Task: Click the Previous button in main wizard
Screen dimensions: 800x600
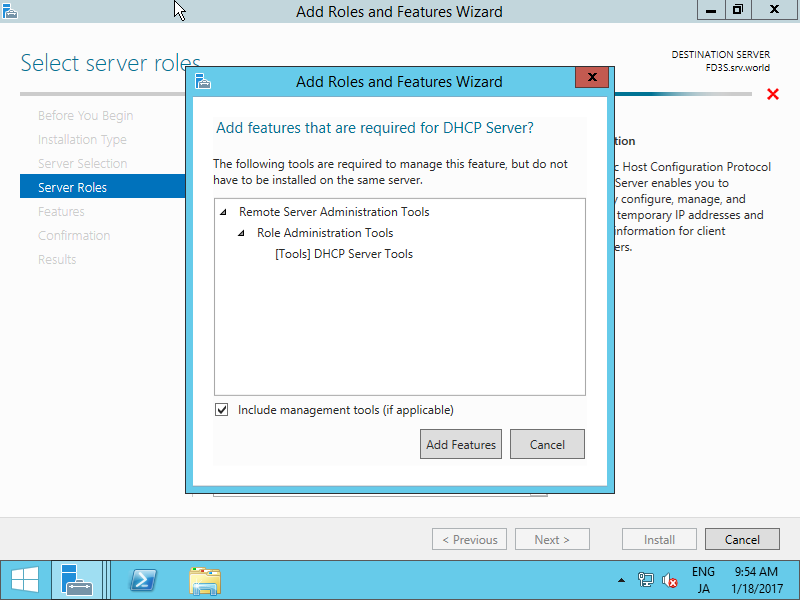Action: 469,539
